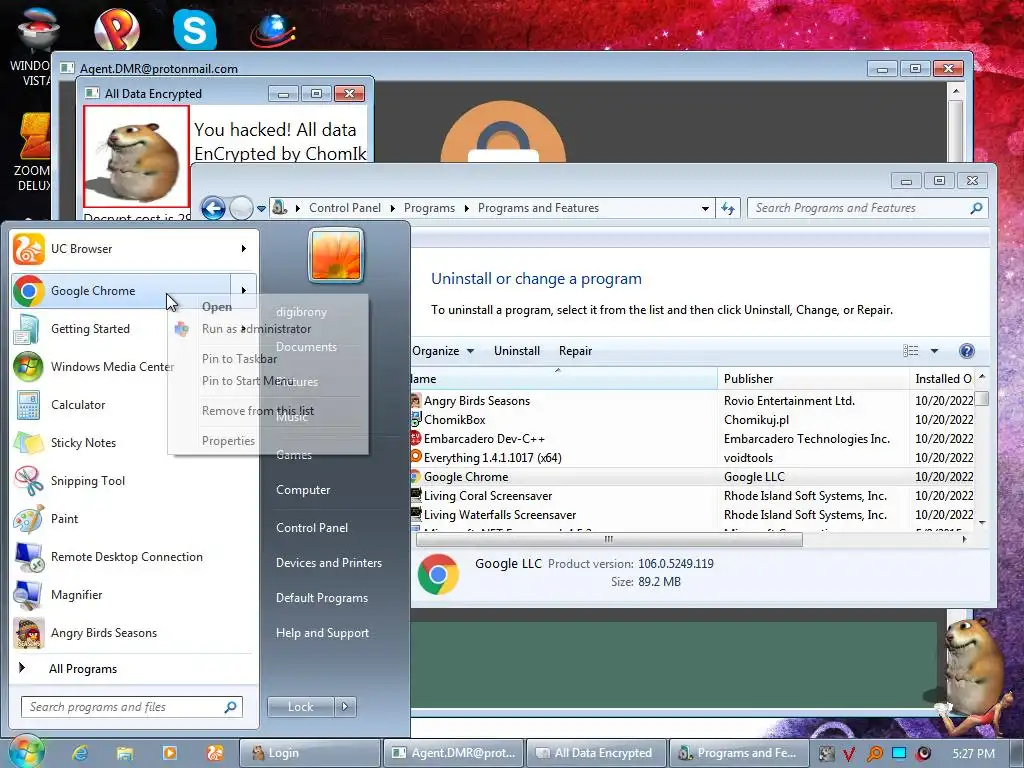Launch the Magnifier icon

(x=29, y=594)
